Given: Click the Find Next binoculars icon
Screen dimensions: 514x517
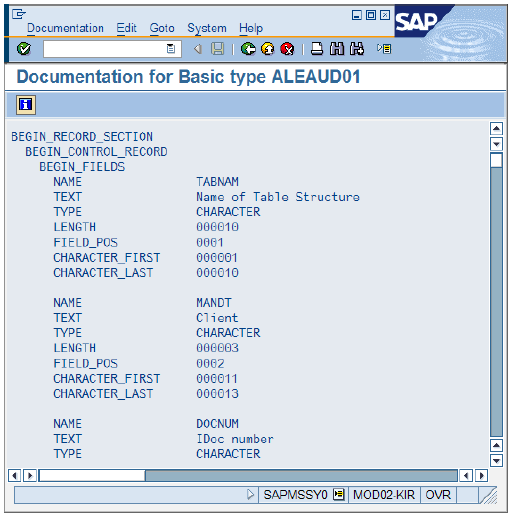Looking at the screenshot, I should [357, 49].
